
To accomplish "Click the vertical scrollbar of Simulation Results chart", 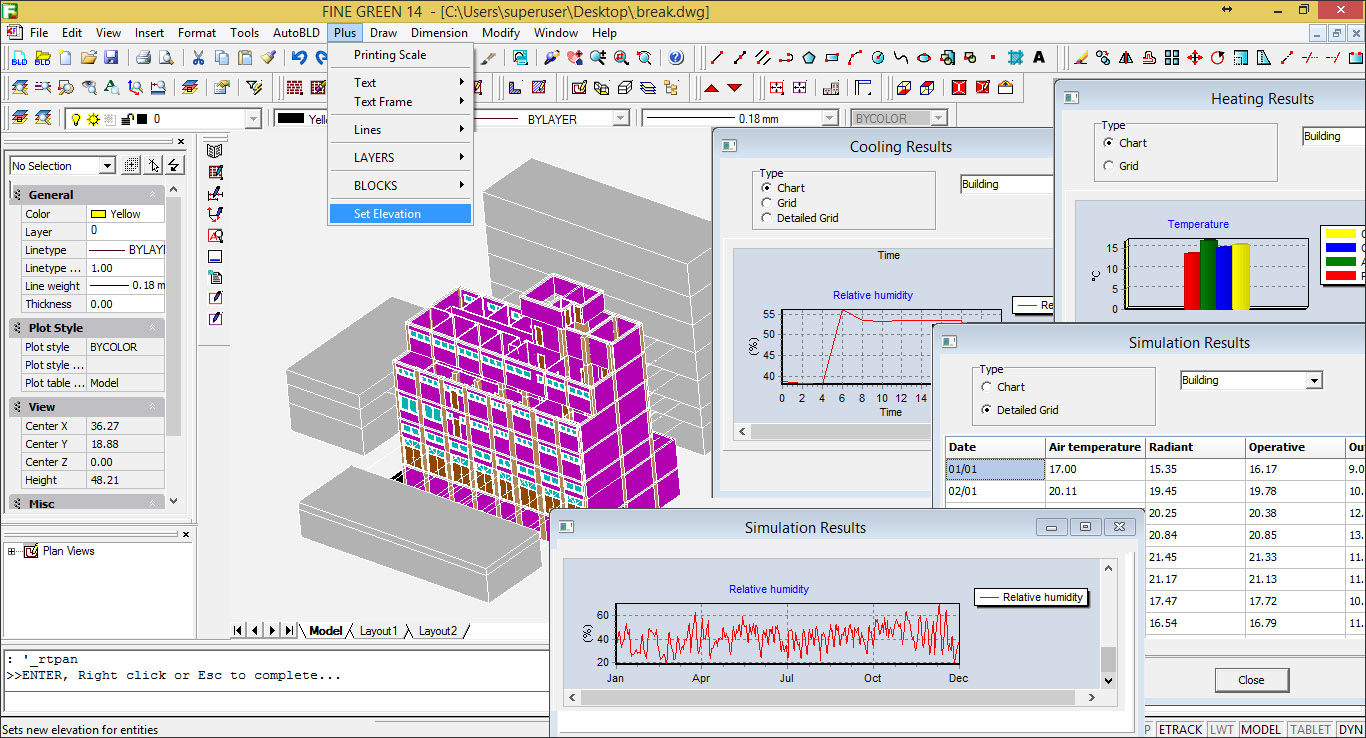I will (x=1108, y=625).
